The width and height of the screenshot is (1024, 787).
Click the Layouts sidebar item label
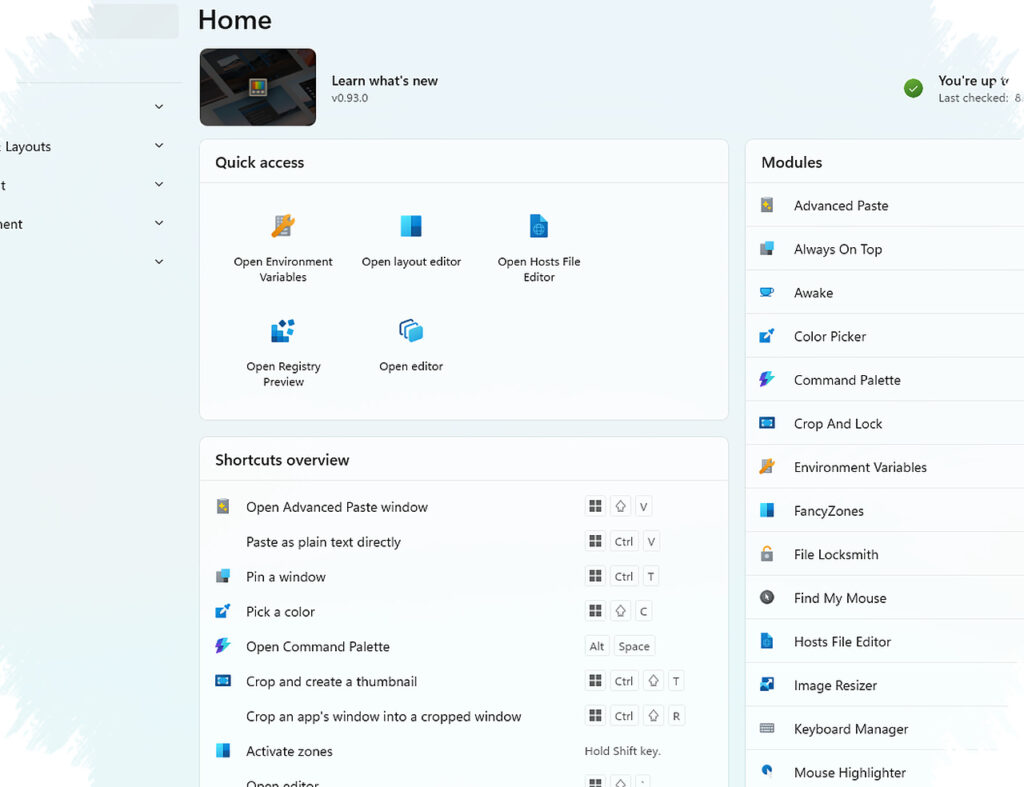point(26,147)
